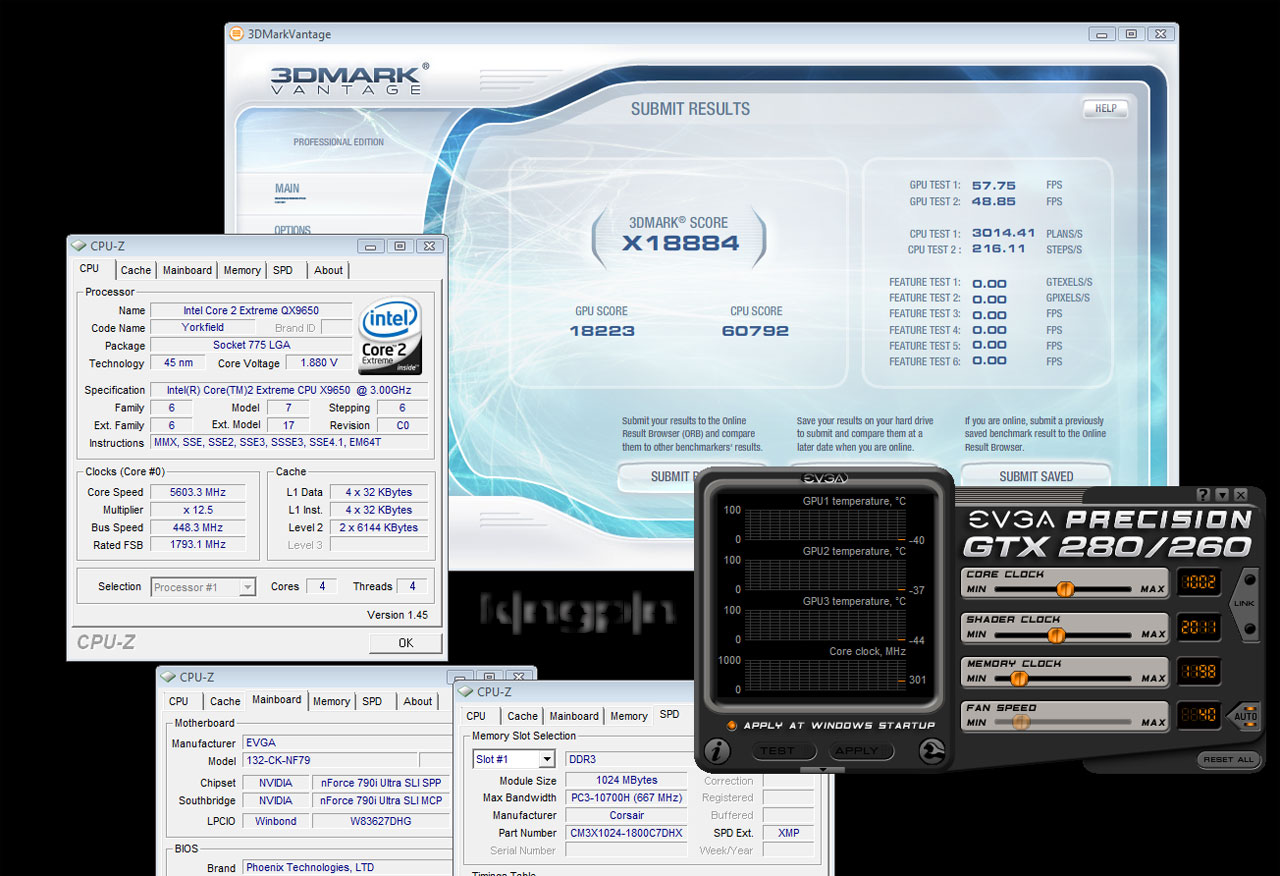Screen dimensions: 1280x876
Task: Click the Shader Clock slider handle
Action: [x=1055, y=634]
